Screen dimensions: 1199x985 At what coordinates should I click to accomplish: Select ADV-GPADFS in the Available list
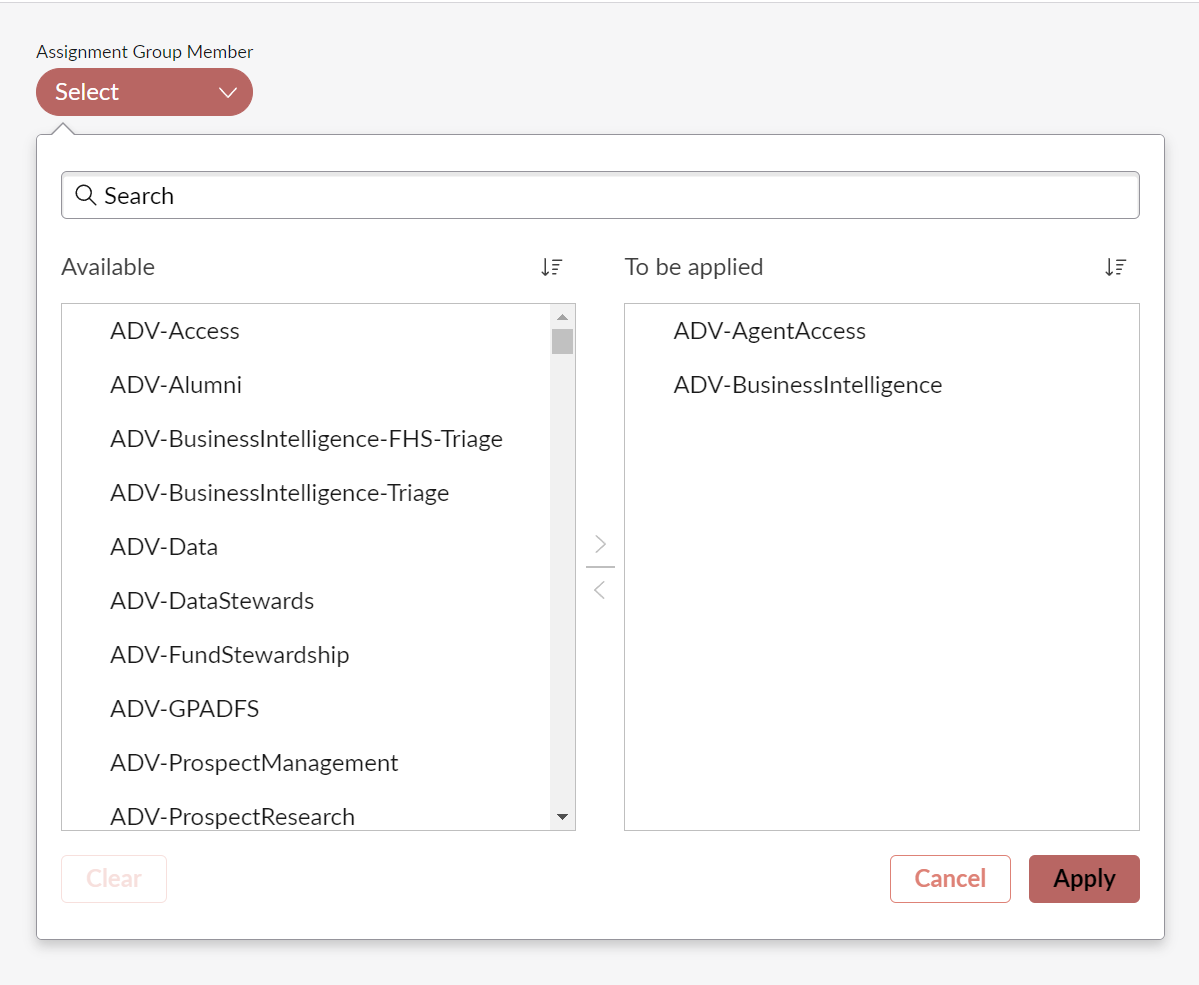184,708
